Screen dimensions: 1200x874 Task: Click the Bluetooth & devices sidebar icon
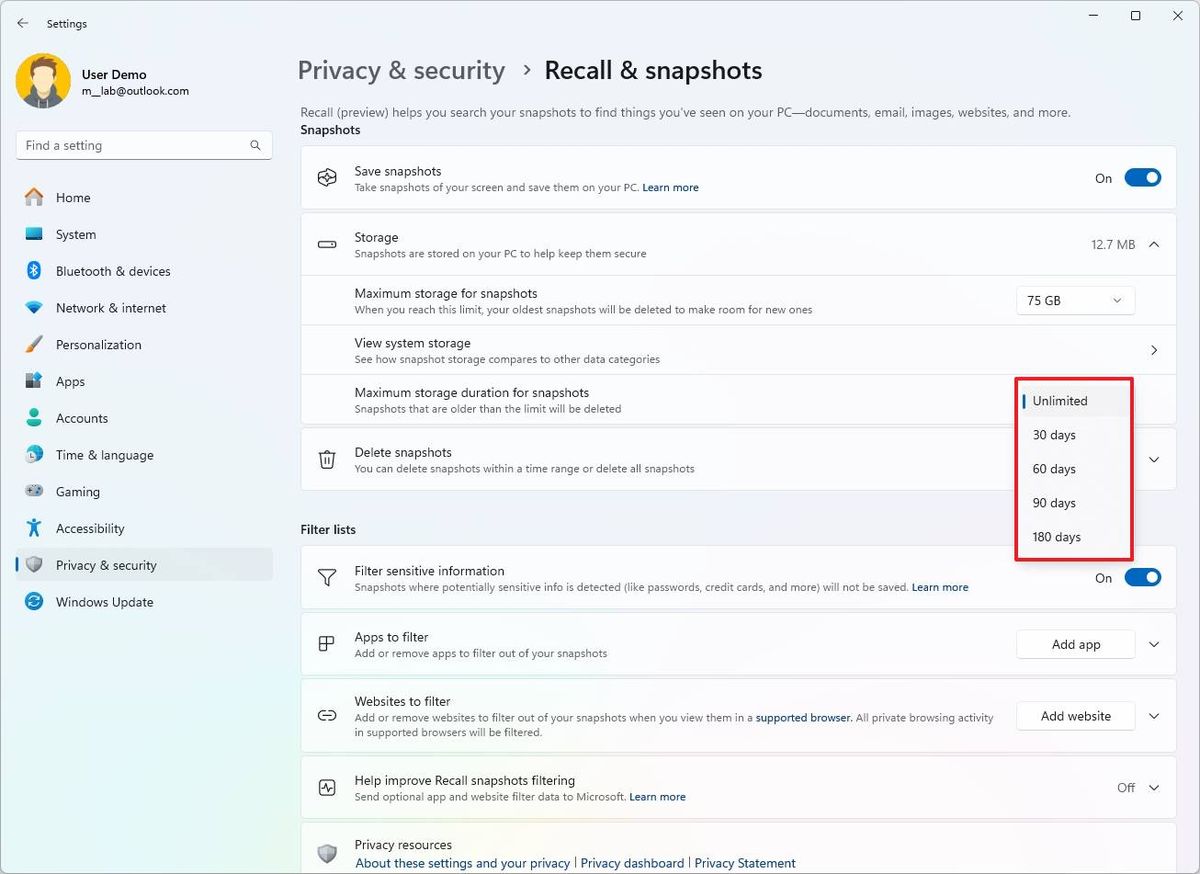click(34, 271)
